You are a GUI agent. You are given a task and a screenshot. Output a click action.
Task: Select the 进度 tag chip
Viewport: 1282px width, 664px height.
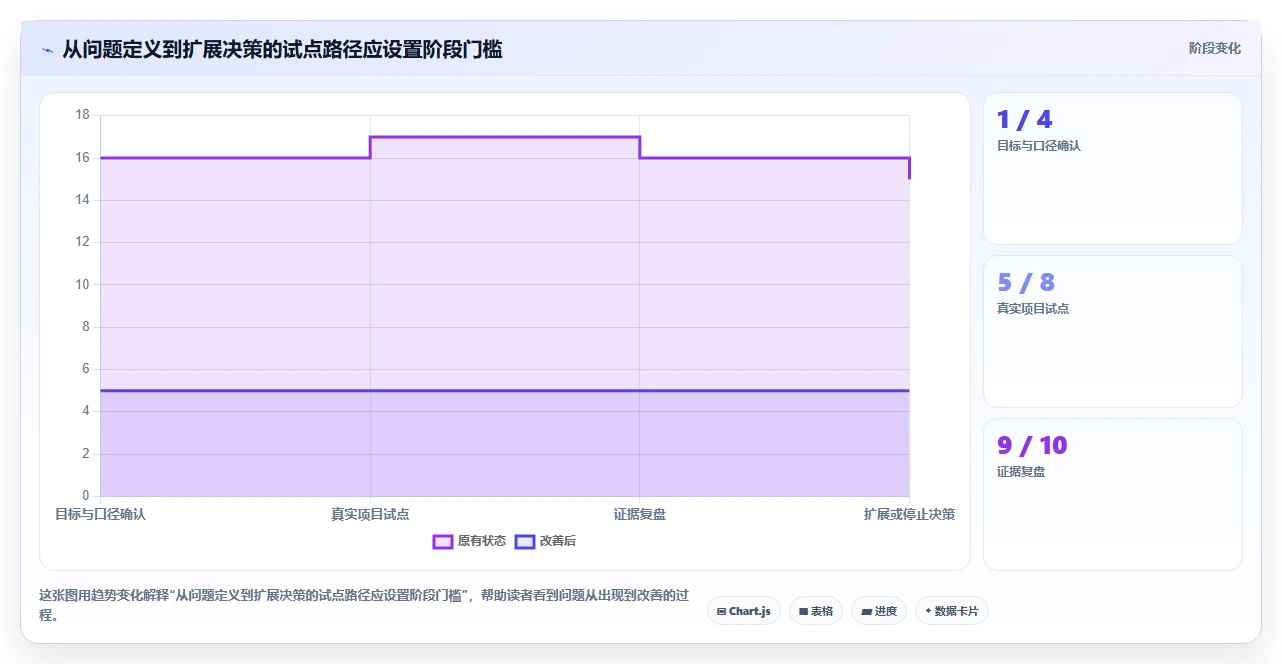coord(879,611)
